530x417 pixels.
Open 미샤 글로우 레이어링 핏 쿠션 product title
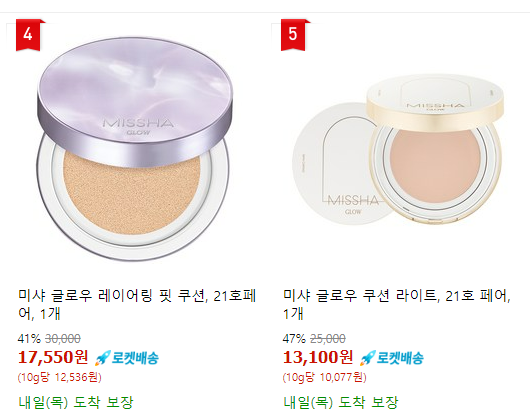click(137, 304)
